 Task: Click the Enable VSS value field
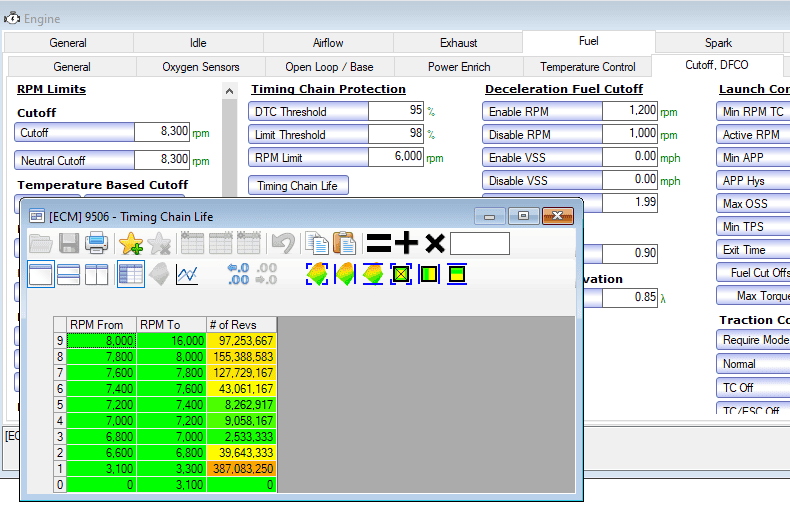[629, 157]
